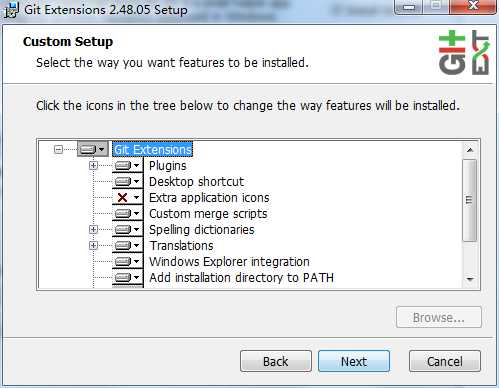This screenshot has height=388, width=499.
Task: Click the Custom merge scripts drive icon
Action: coord(127,213)
